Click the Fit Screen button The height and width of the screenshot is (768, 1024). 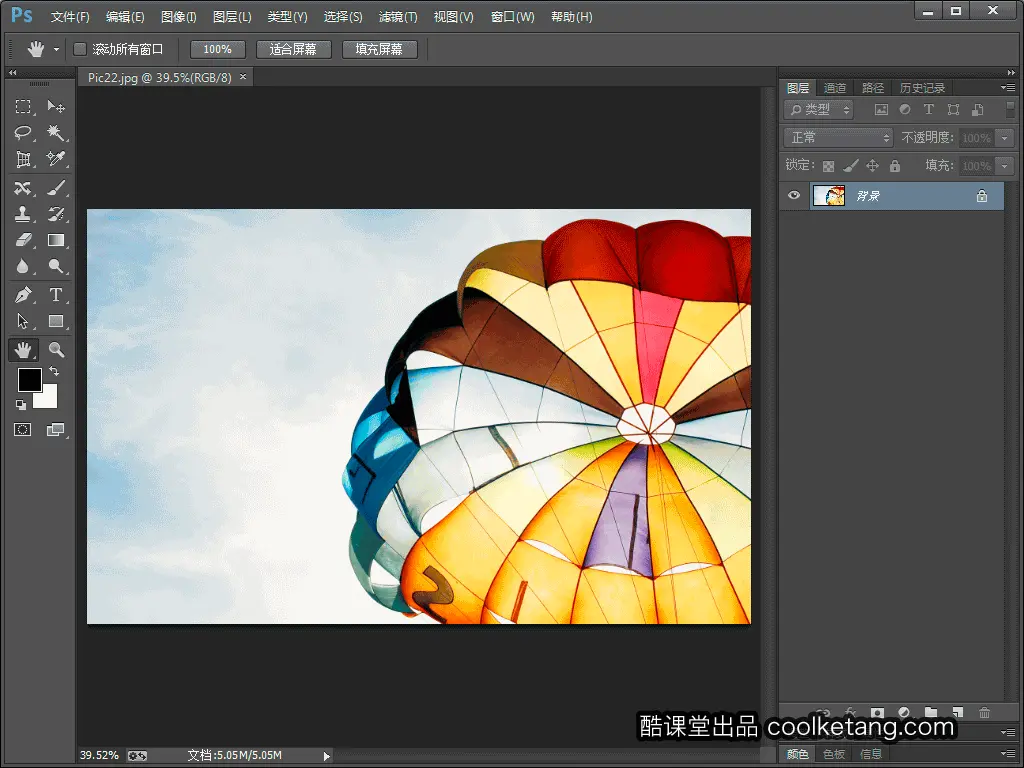click(x=293, y=49)
